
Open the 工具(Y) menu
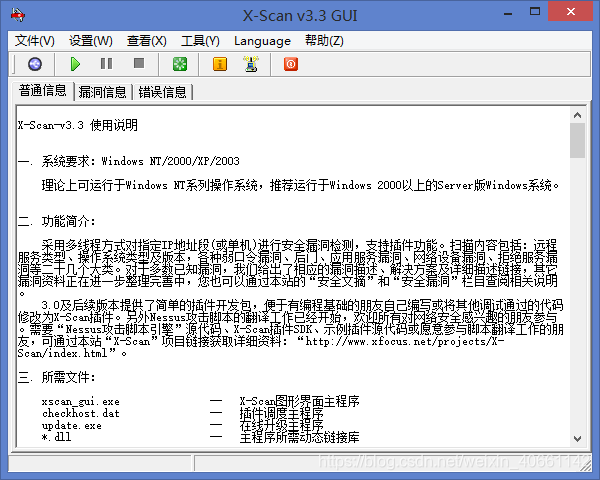click(x=200, y=41)
